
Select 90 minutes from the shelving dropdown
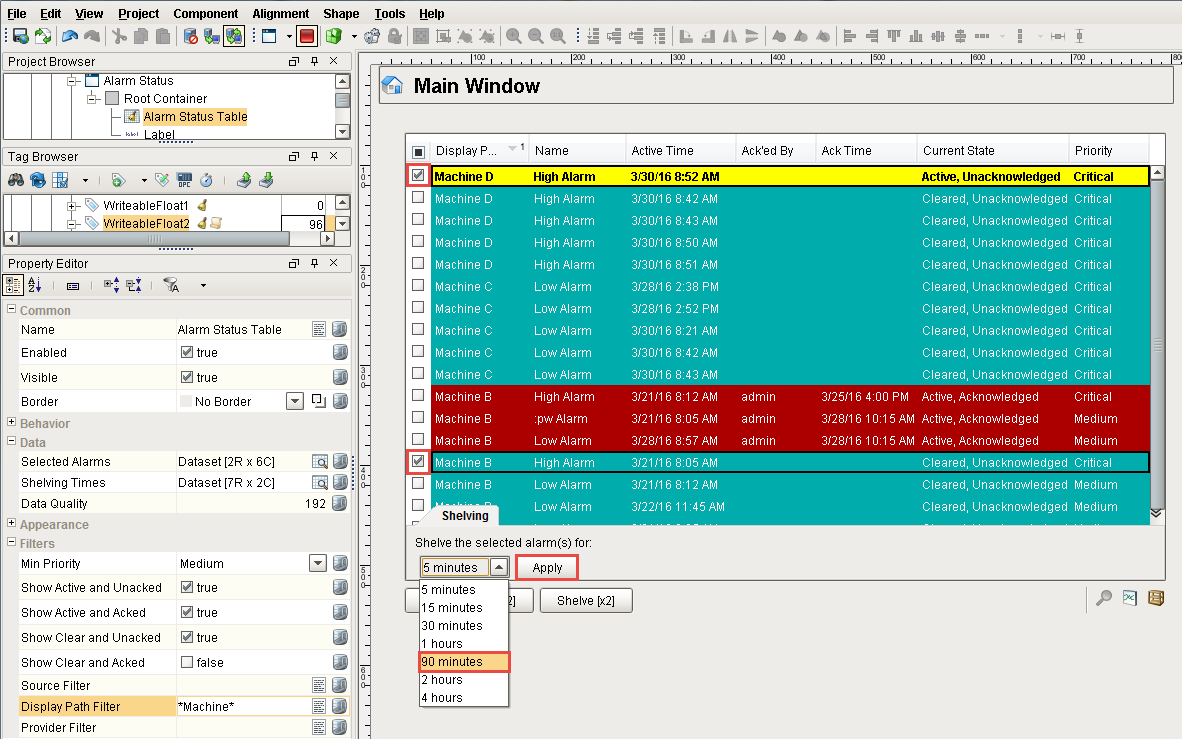click(x=463, y=661)
